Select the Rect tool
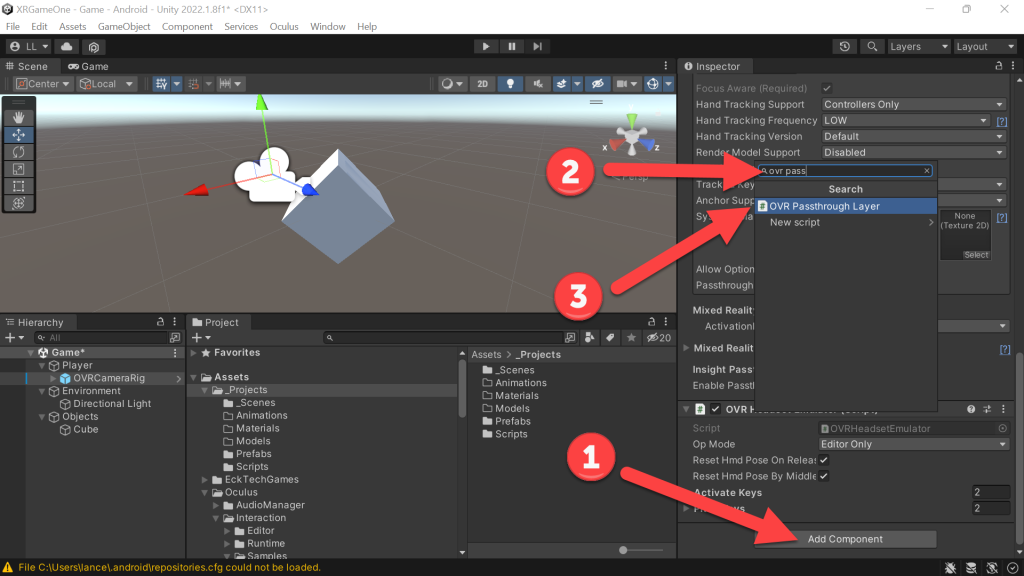 tap(18, 186)
